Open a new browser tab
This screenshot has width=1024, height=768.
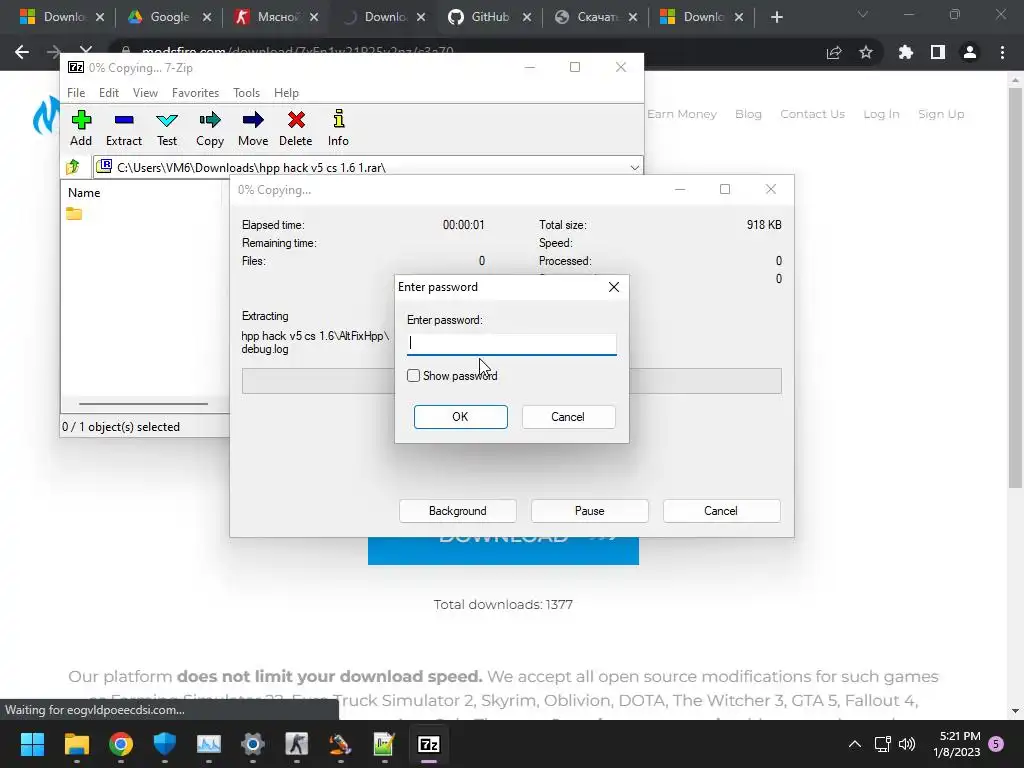776,17
